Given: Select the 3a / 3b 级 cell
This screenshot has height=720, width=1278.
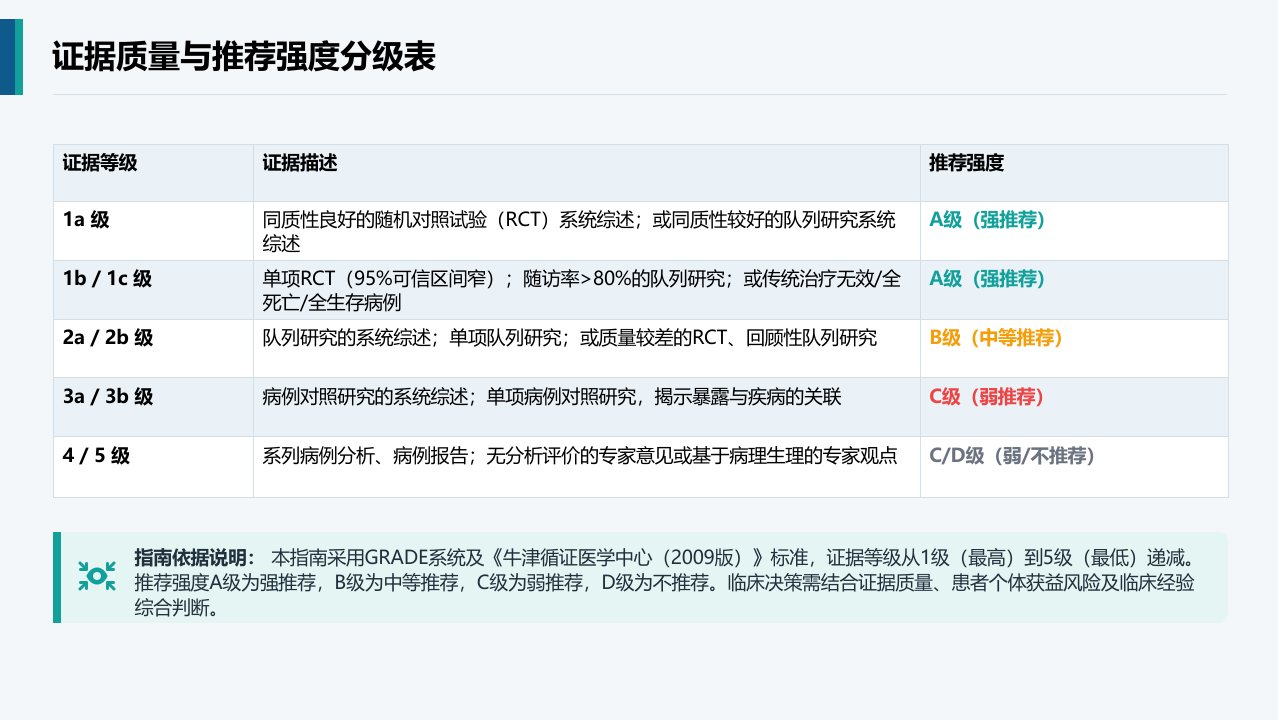Looking at the screenshot, I should (x=108, y=397).
